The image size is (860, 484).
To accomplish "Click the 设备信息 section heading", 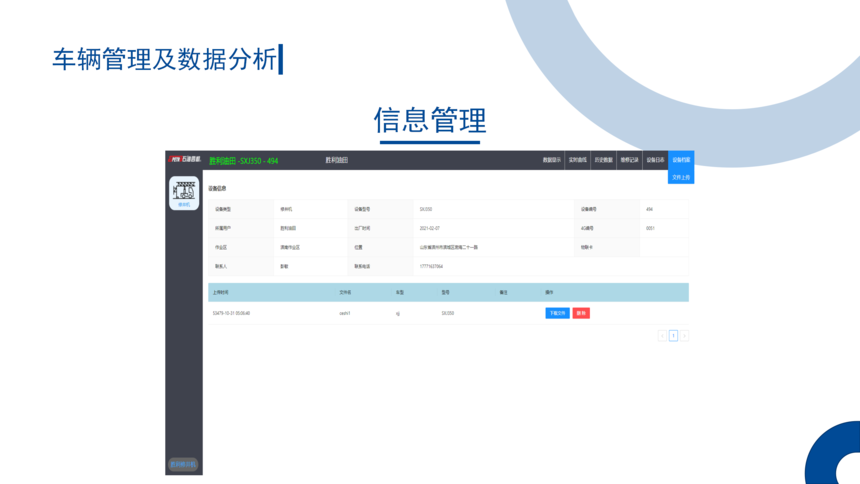I will (x=217, y=188).
